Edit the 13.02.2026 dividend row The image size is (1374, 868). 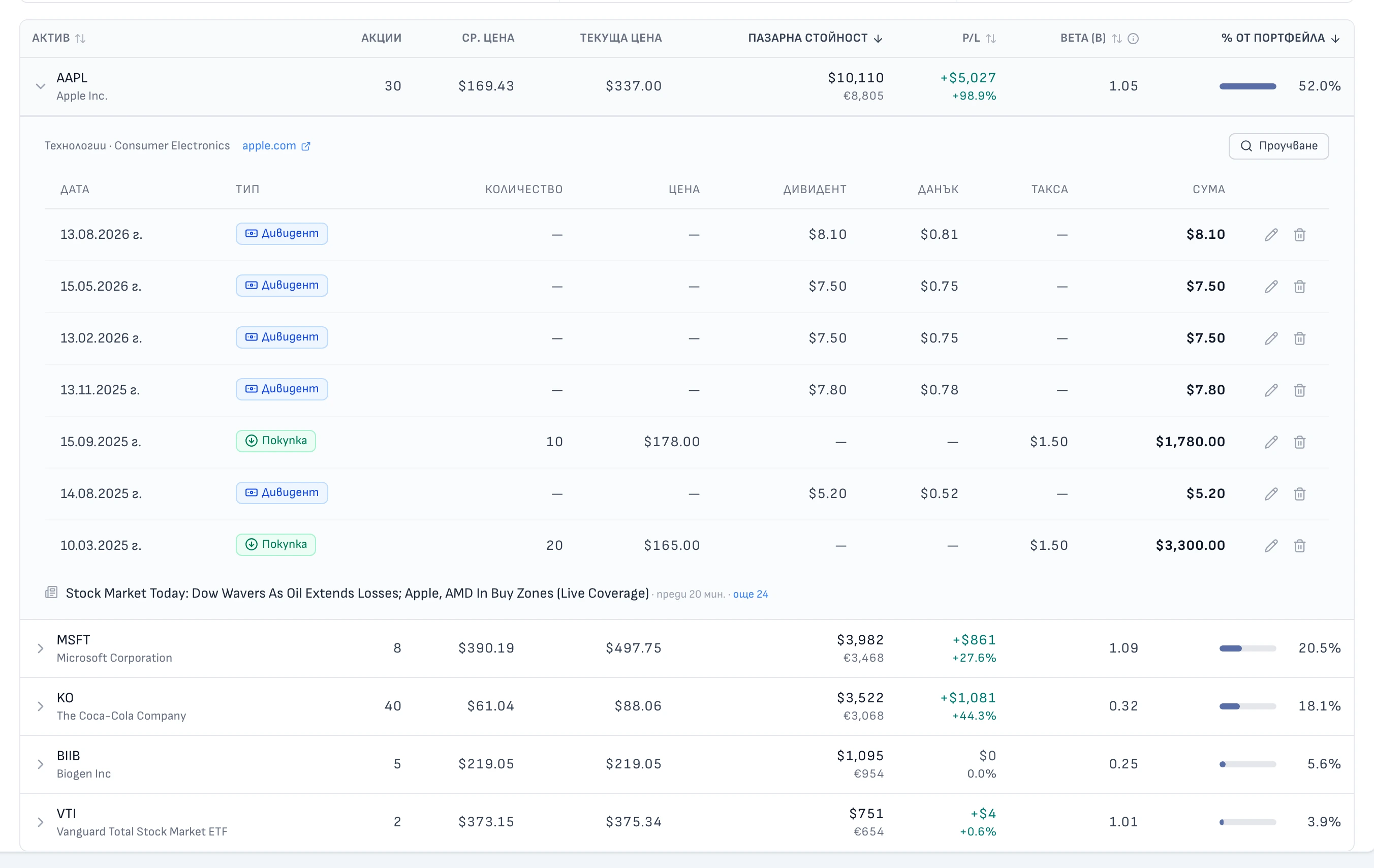click(x=1271, y=338)
